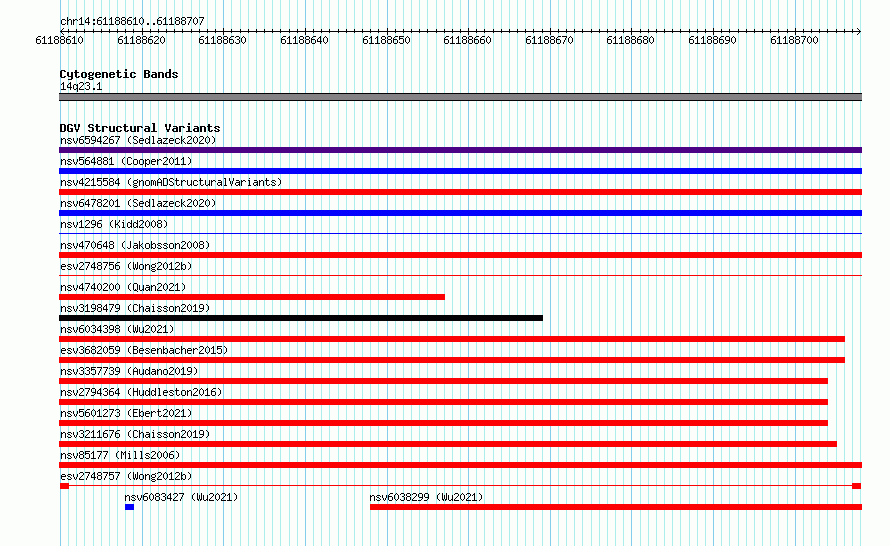
Task: Select the black nsv3198479 variant bar
Action: pyautogui.click(x=301, y=318)
